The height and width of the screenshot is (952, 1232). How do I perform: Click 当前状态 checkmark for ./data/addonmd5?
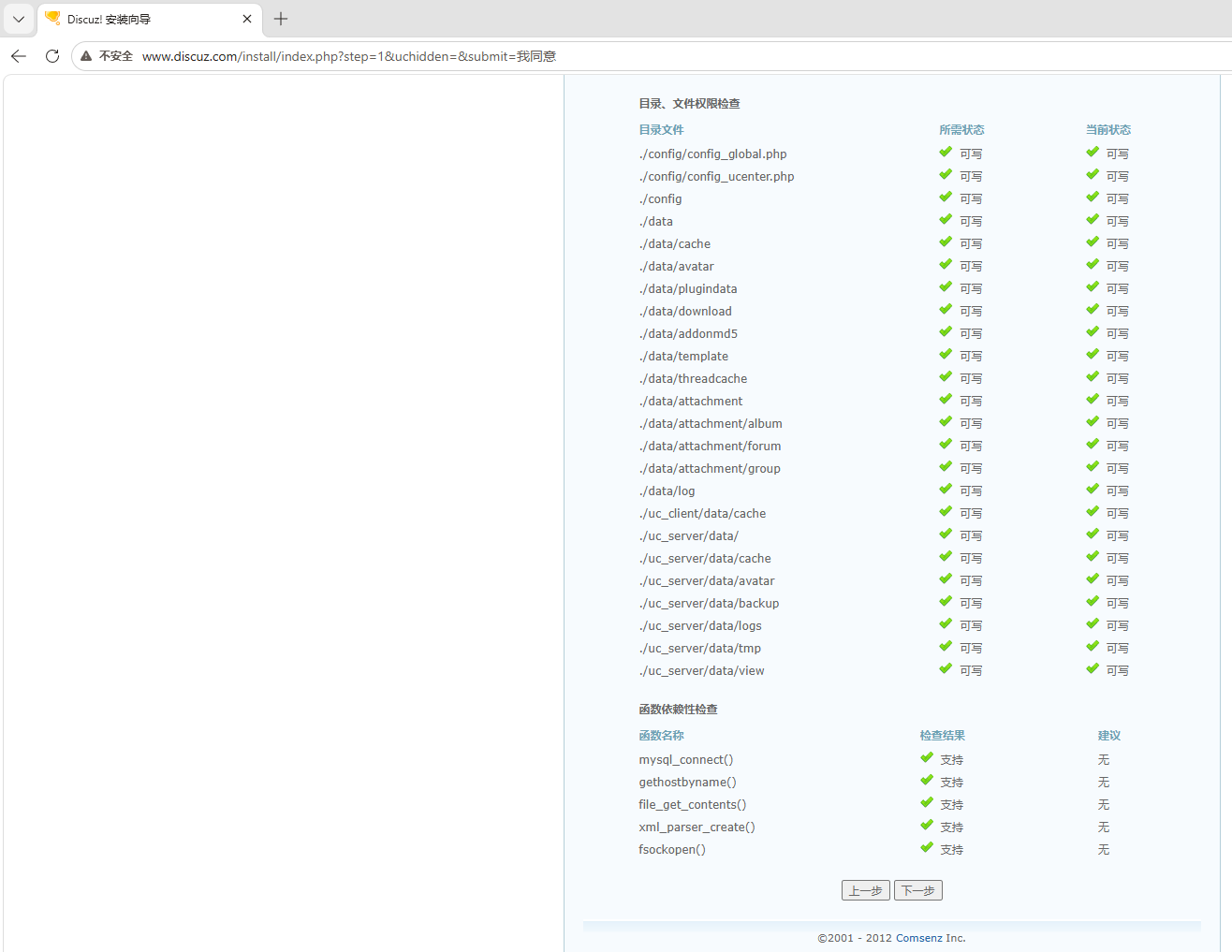coord(1093,332)
